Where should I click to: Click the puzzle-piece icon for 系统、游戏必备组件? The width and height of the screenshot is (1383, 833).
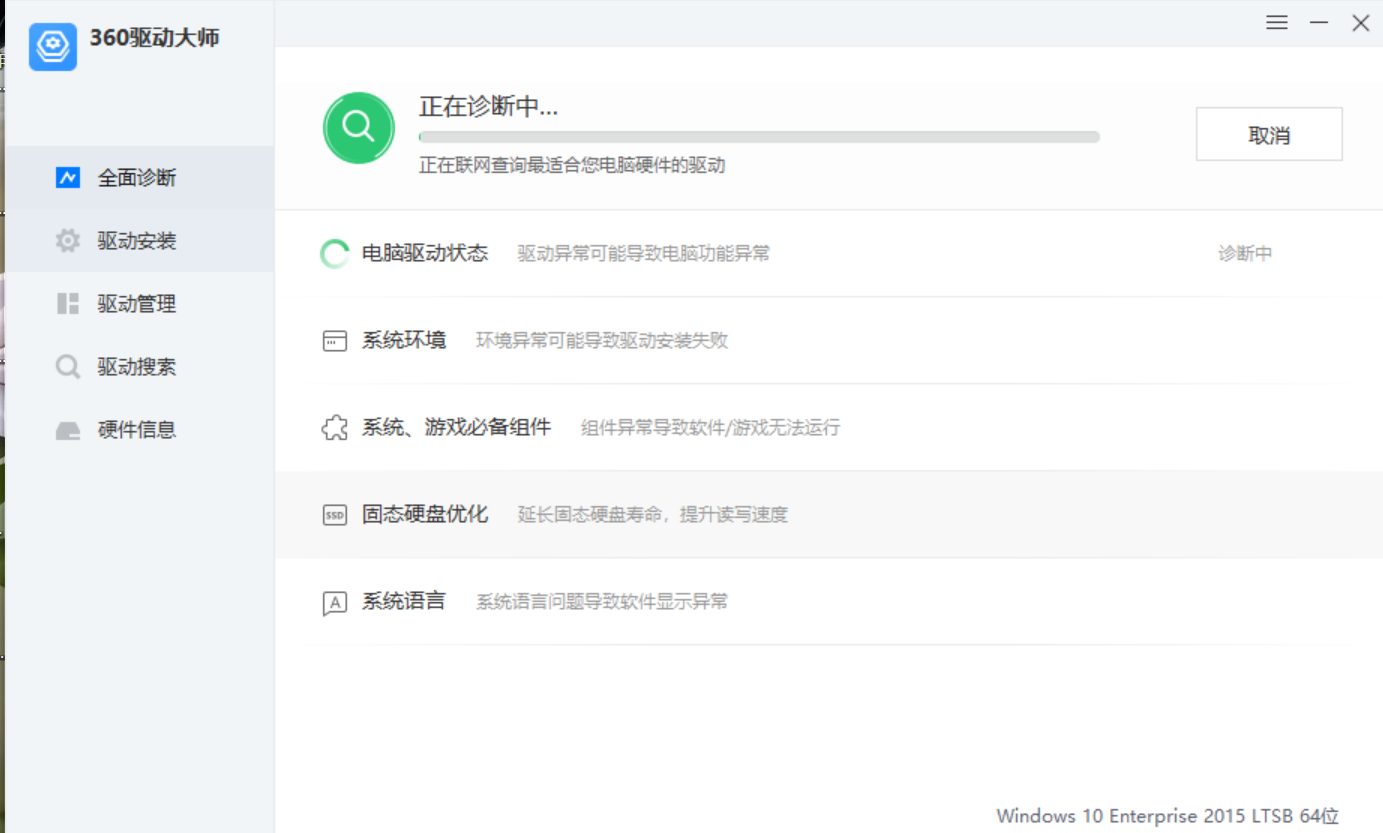click(334, 428)
